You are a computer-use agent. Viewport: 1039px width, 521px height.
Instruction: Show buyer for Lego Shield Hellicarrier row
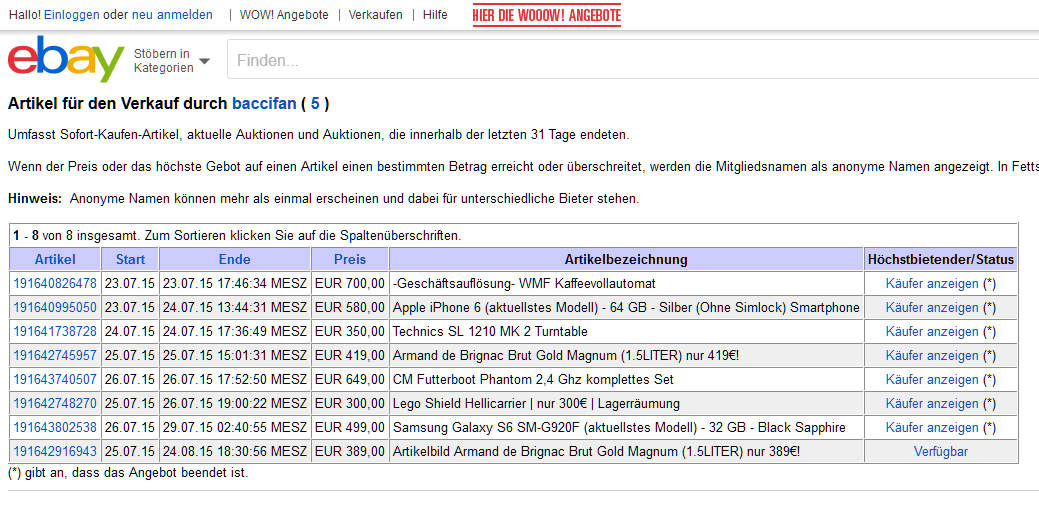[932, 404]
